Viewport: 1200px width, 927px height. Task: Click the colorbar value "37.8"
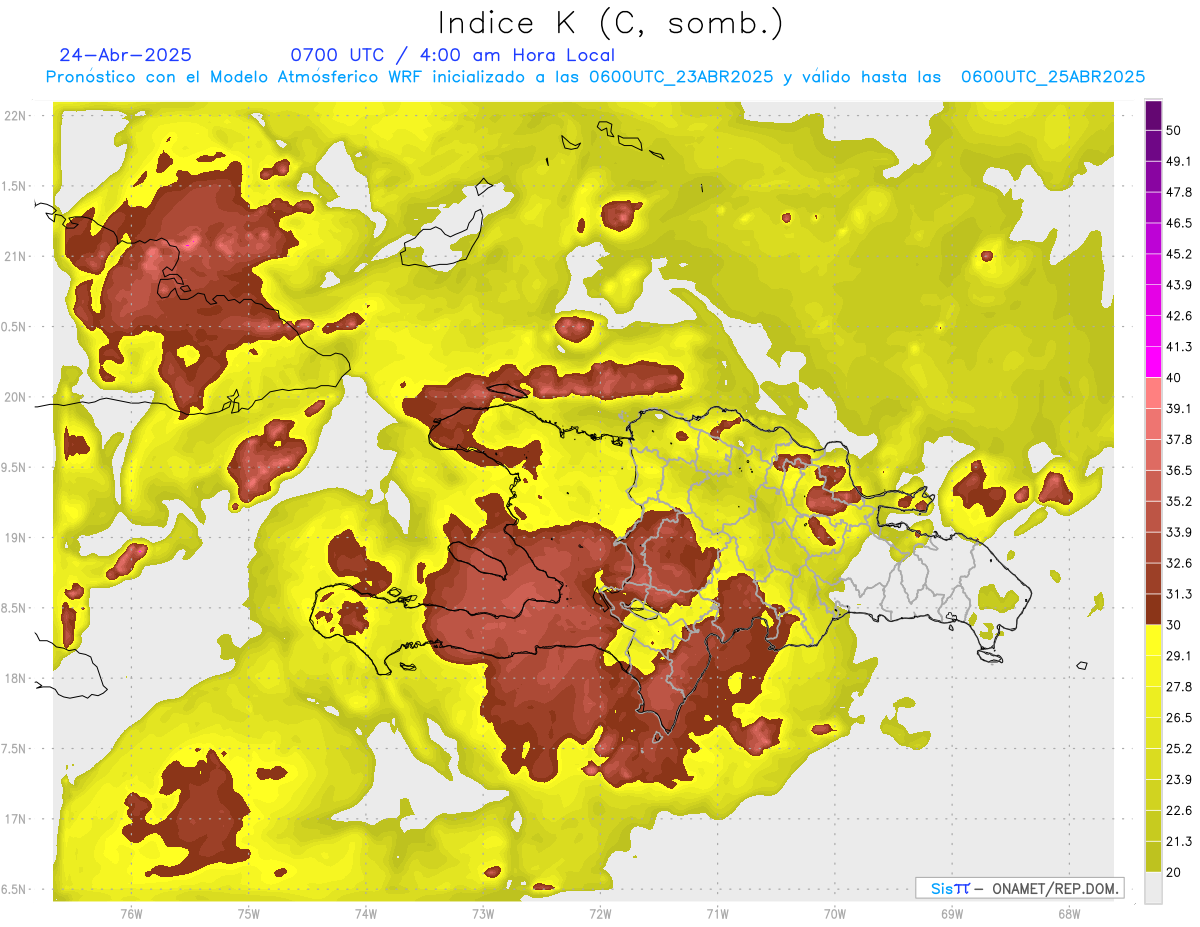tap(1179, 439)
